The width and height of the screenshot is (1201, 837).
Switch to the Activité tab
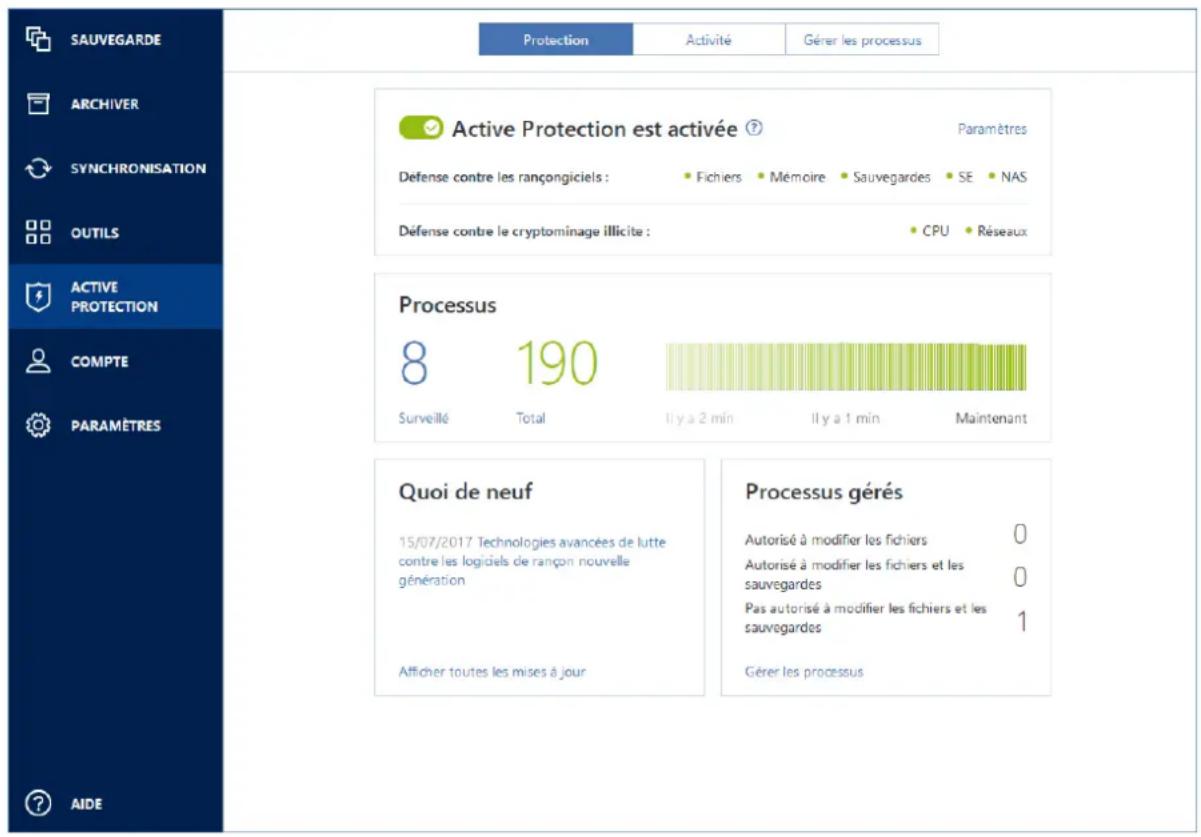click(709, 40)
